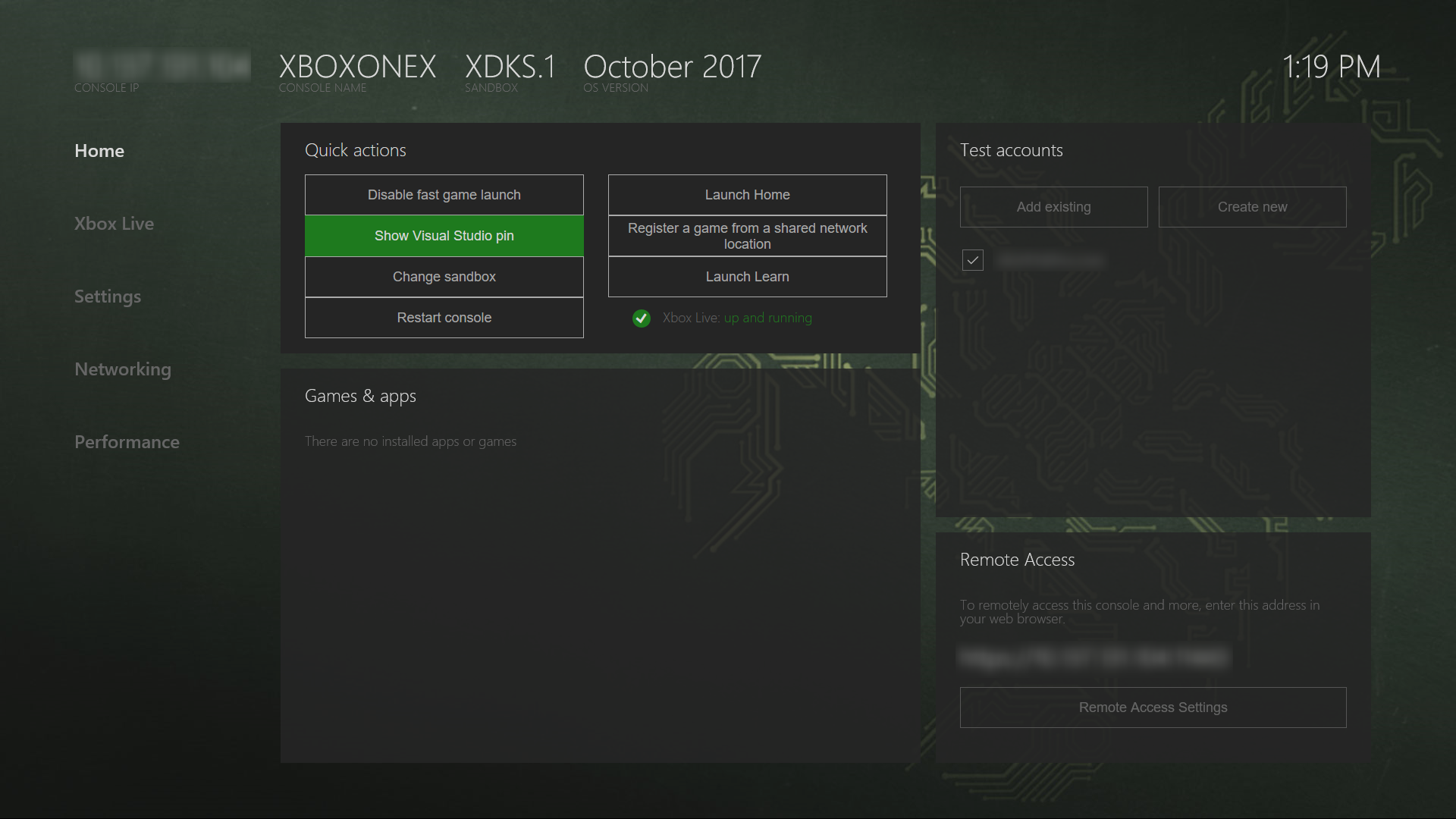Click the Create new test account button

click(x=1252, y=207)
